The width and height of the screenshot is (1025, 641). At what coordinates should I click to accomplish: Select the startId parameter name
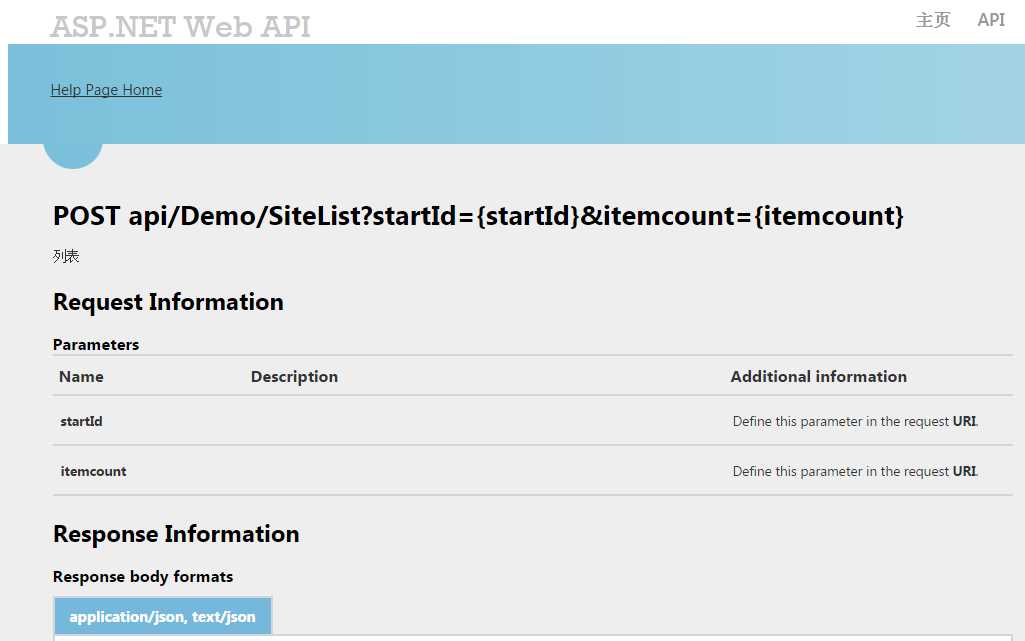(x=82, y=421)
